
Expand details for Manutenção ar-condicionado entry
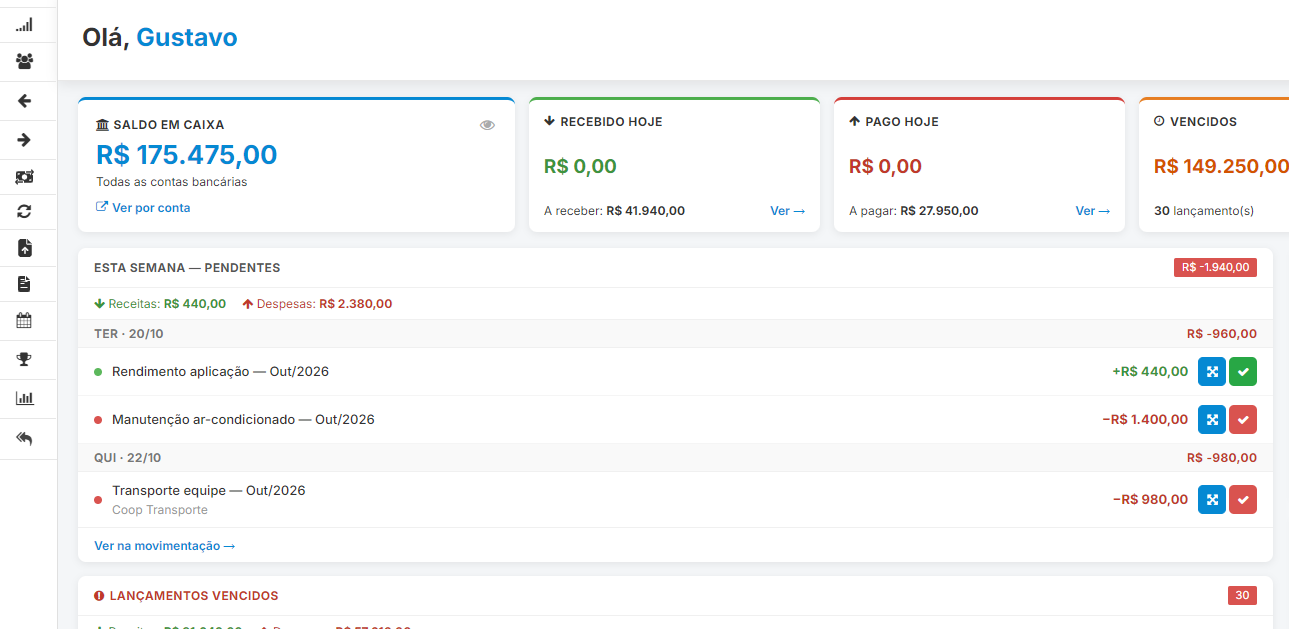(x=1212, y=419)
